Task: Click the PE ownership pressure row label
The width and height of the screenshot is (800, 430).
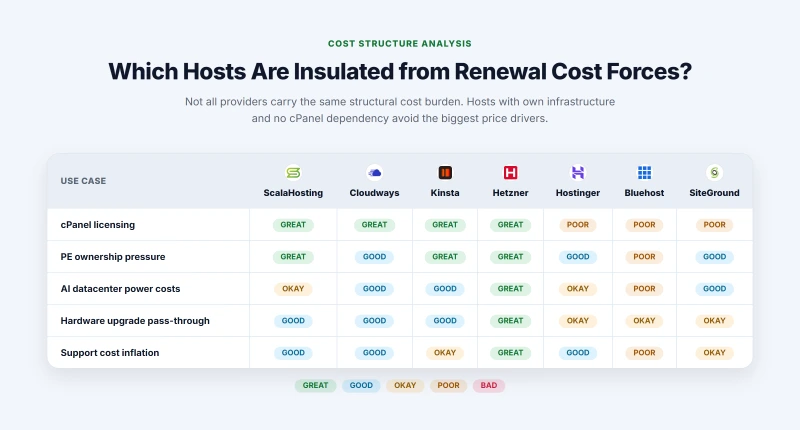Action: tap(113, 257)
